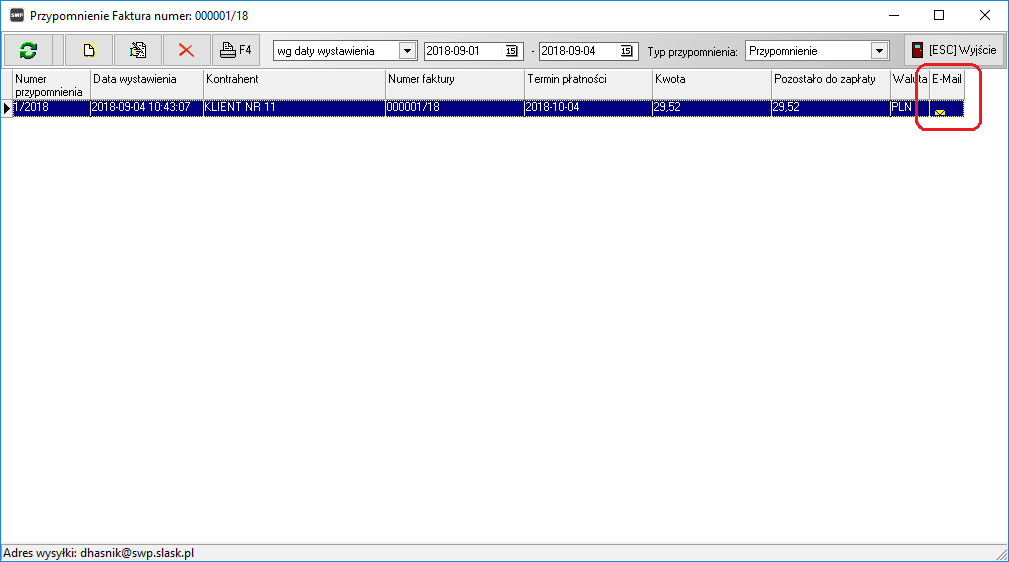The width and height of the screenshot is (1009, 562).
Task: Click the edit document toolbar icon
Action: (138, 50)
